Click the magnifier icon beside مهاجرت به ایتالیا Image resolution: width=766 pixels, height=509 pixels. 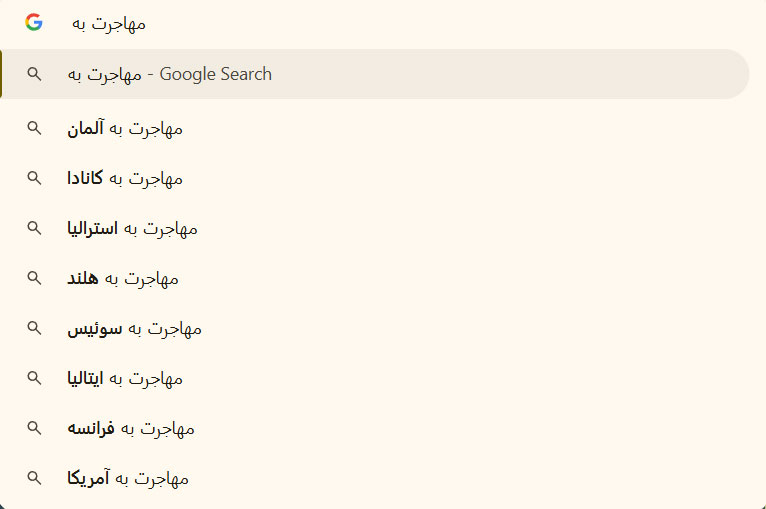click(34, 378)
